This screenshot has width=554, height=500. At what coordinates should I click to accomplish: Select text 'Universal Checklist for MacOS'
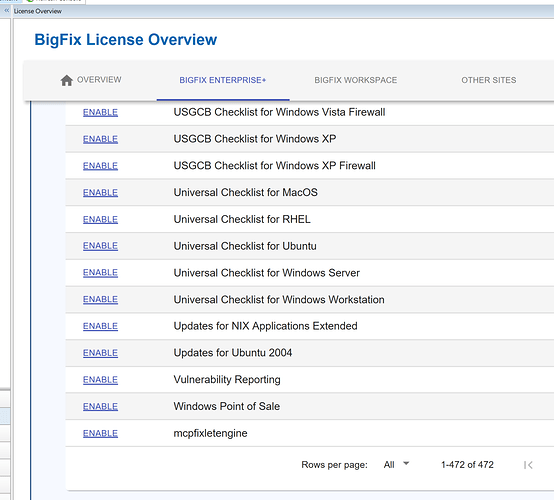tap(246, 193)
